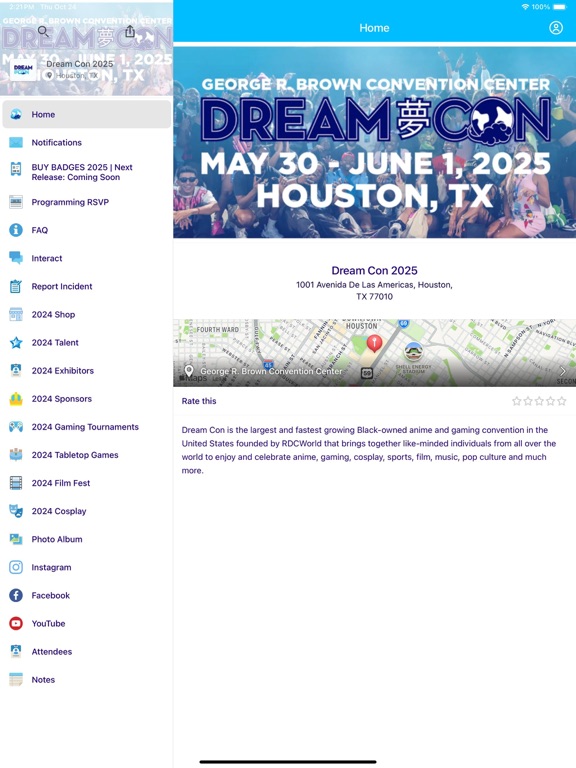Rate with the third star
Screen dimensions: 576x768
click(x=539, y=401)
